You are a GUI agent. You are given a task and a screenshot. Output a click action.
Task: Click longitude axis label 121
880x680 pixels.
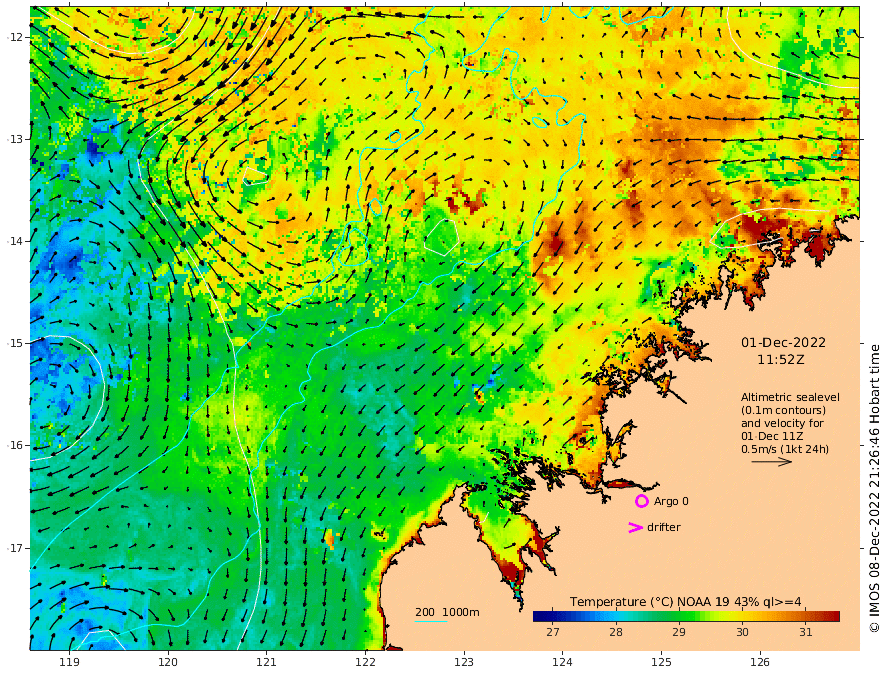point(267,662)
